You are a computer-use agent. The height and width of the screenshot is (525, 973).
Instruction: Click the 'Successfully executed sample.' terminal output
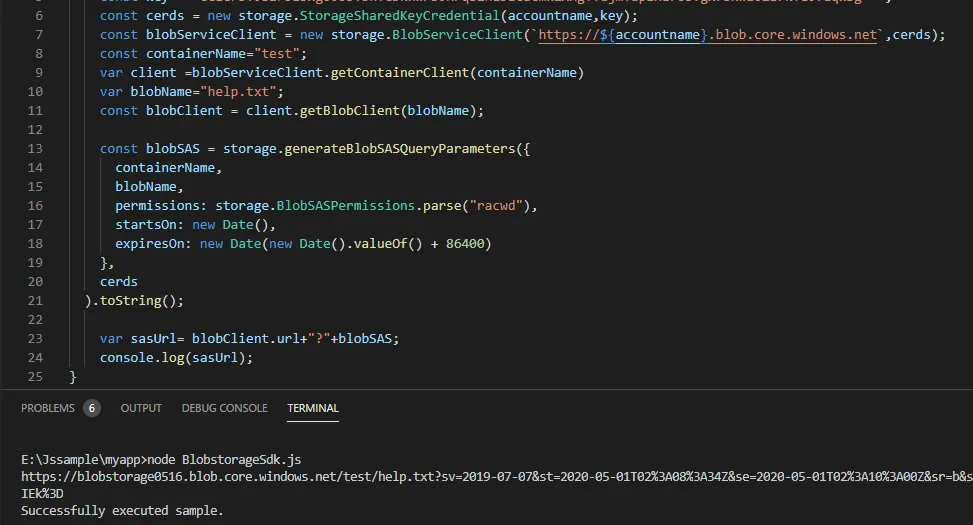coord(122,511)
